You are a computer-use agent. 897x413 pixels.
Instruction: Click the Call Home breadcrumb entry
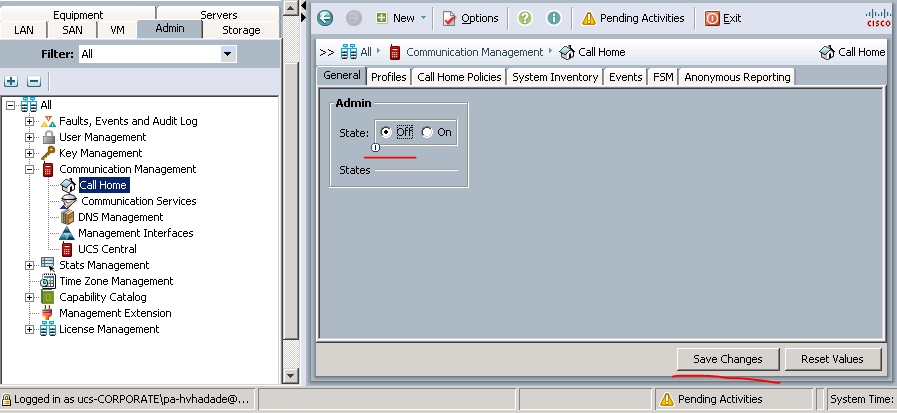(592, 52)
